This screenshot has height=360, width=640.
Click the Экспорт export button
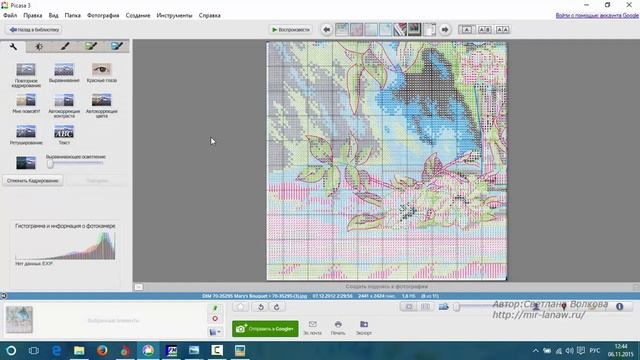pos(364,328)
